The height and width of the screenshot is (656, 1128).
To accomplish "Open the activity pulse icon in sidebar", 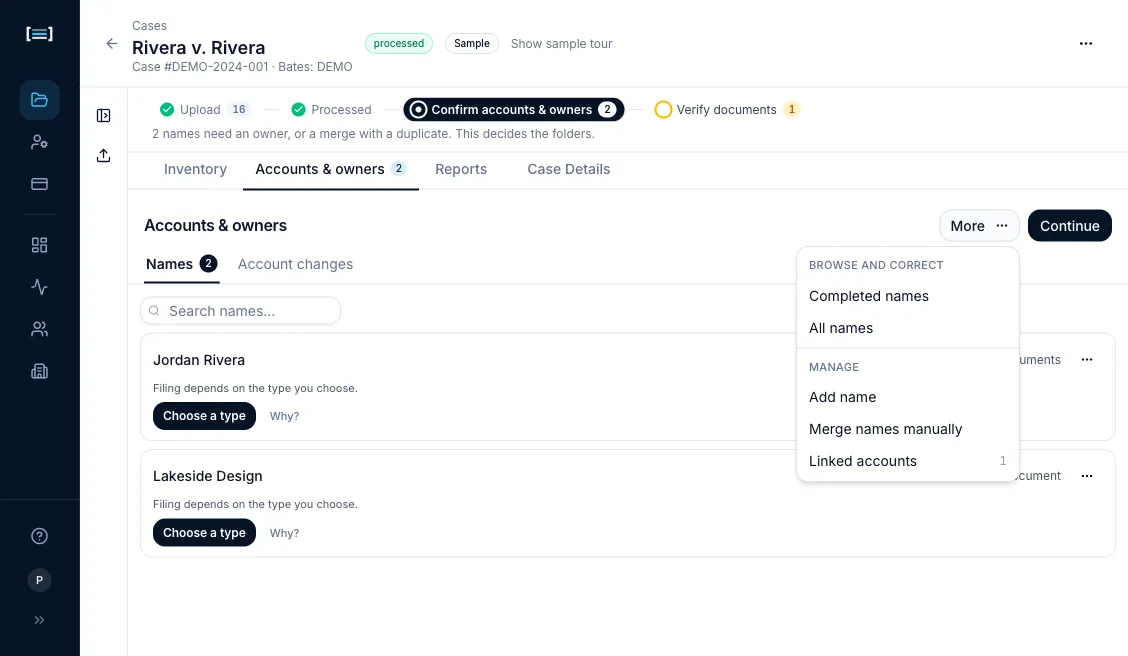I will click(x=40, y=287).
